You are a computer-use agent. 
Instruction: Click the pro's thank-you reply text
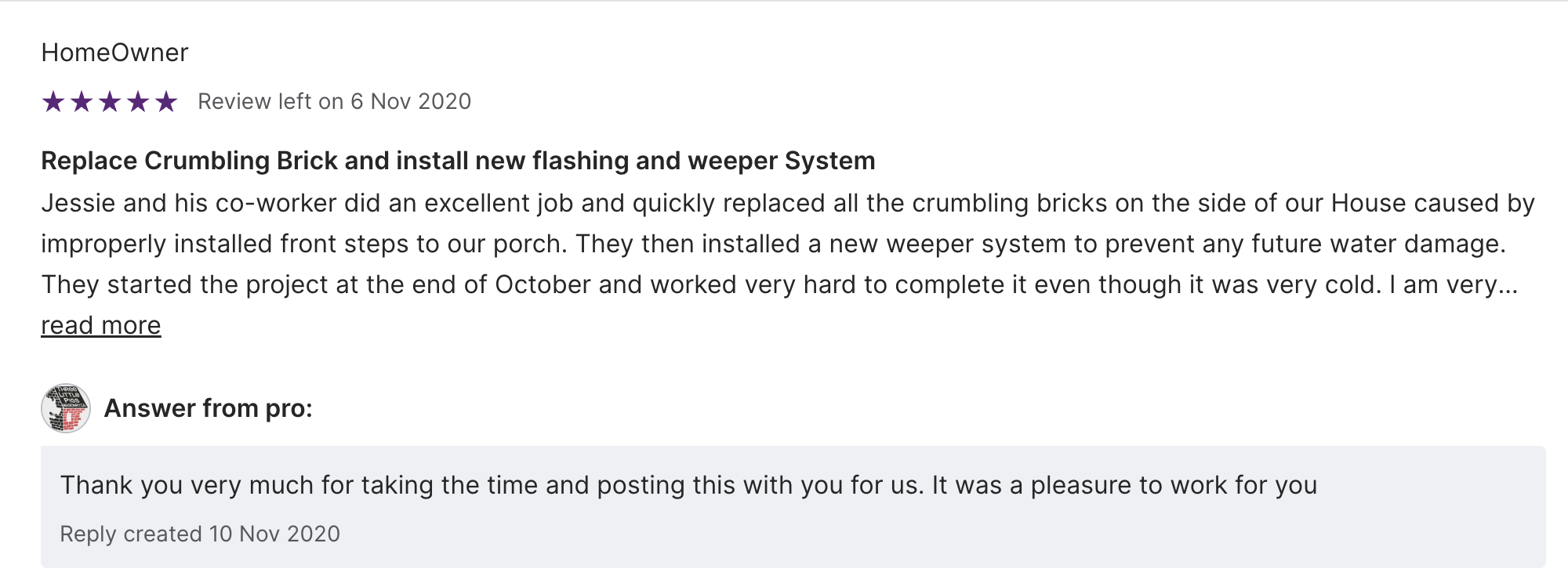pyautogui.click(x=688, y=485)
